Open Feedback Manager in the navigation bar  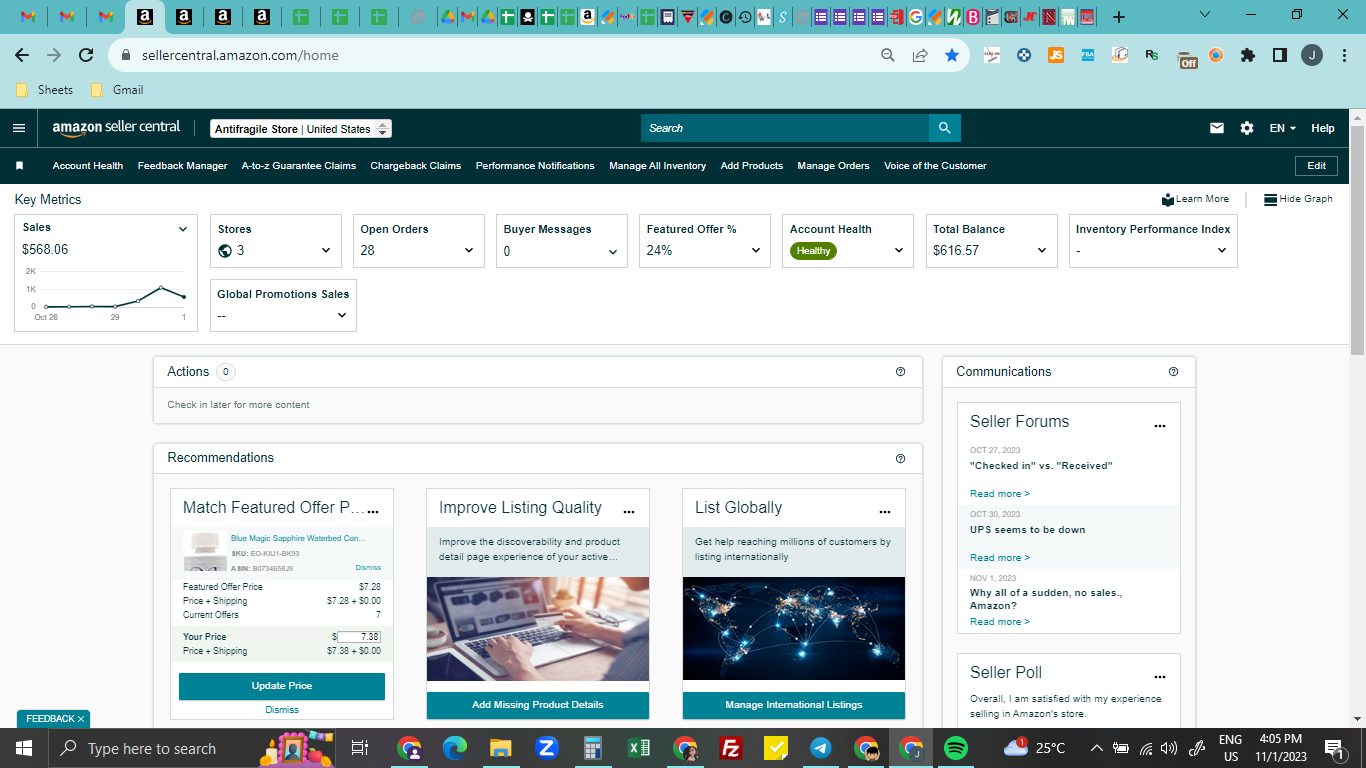tap(183, 166)
